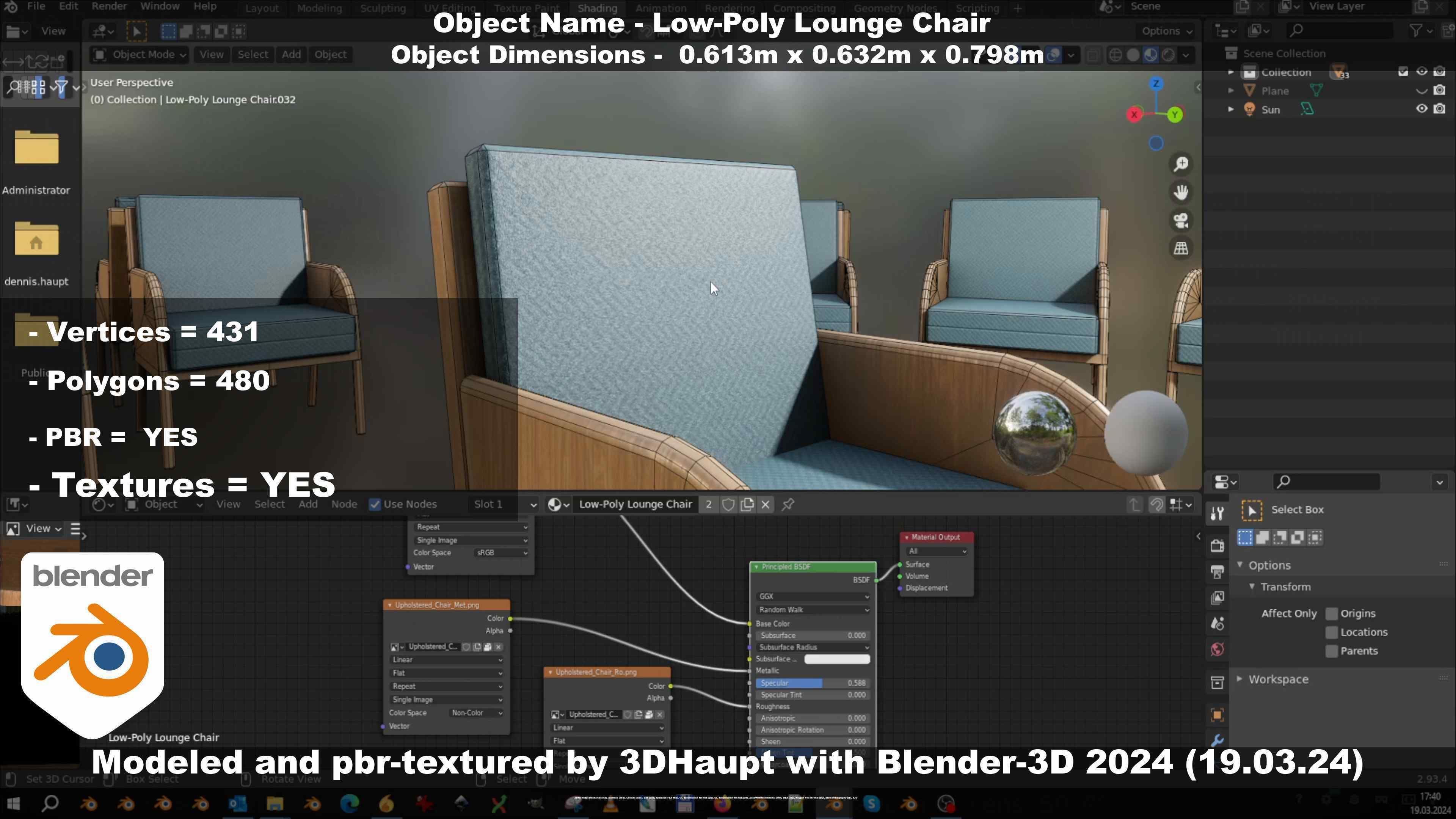Open the 3D viewport Add menu
1456x819 pixels.
click(x=291, y=55)
